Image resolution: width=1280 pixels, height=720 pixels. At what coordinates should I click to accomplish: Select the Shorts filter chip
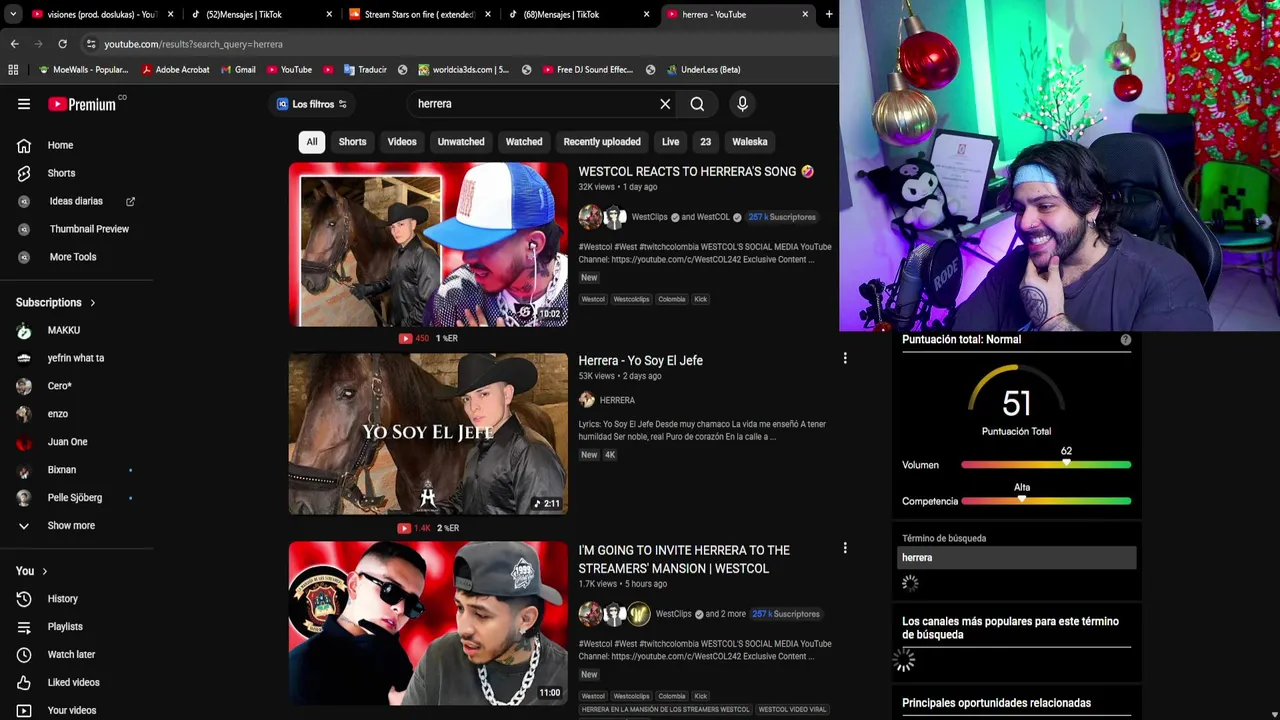tap(352, 142)
